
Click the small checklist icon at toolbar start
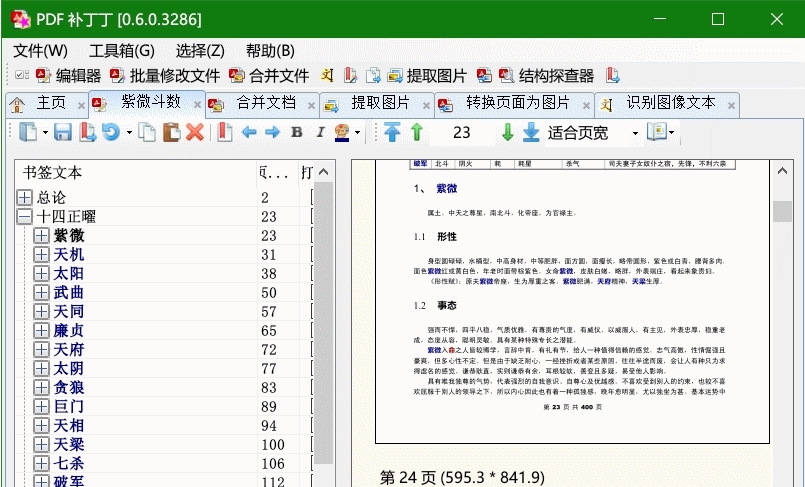coord(22,75)
